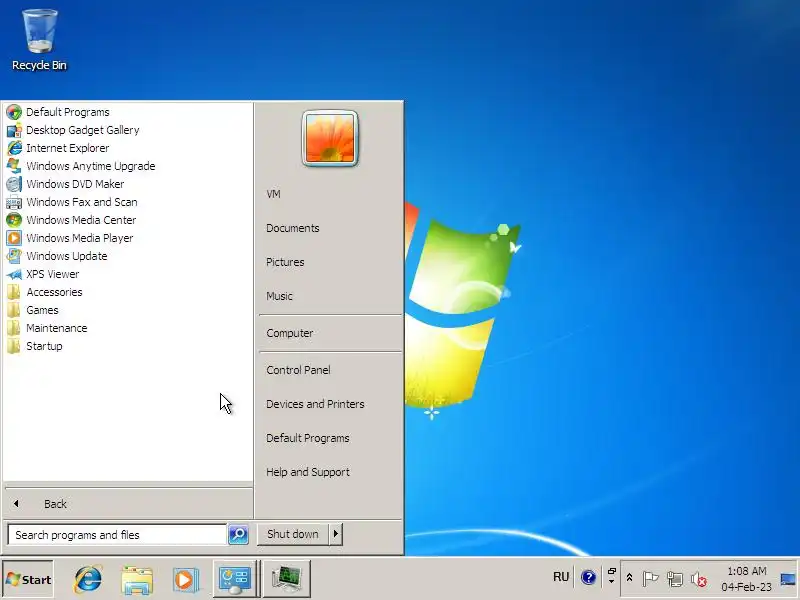The height and width of the screenshot is (600, 800).
Task: Click the Windows Update icon
Action: [14, 256]
